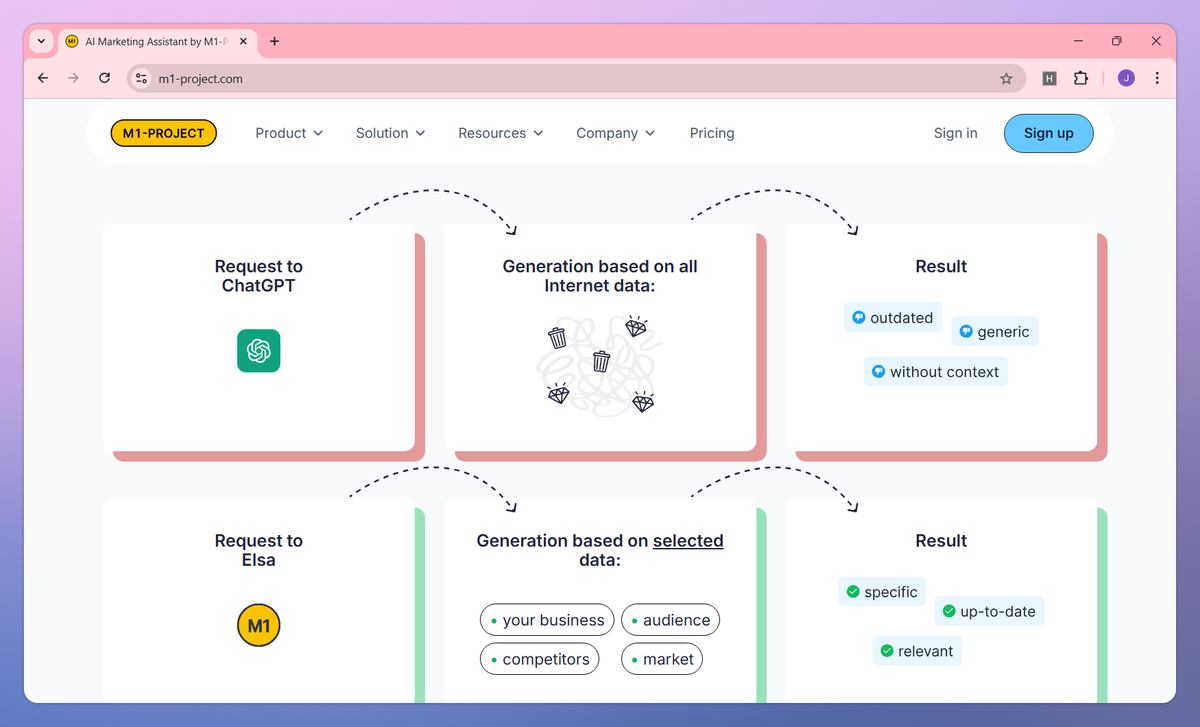
Task: Expand the Company menu
Action: [616, 133]
